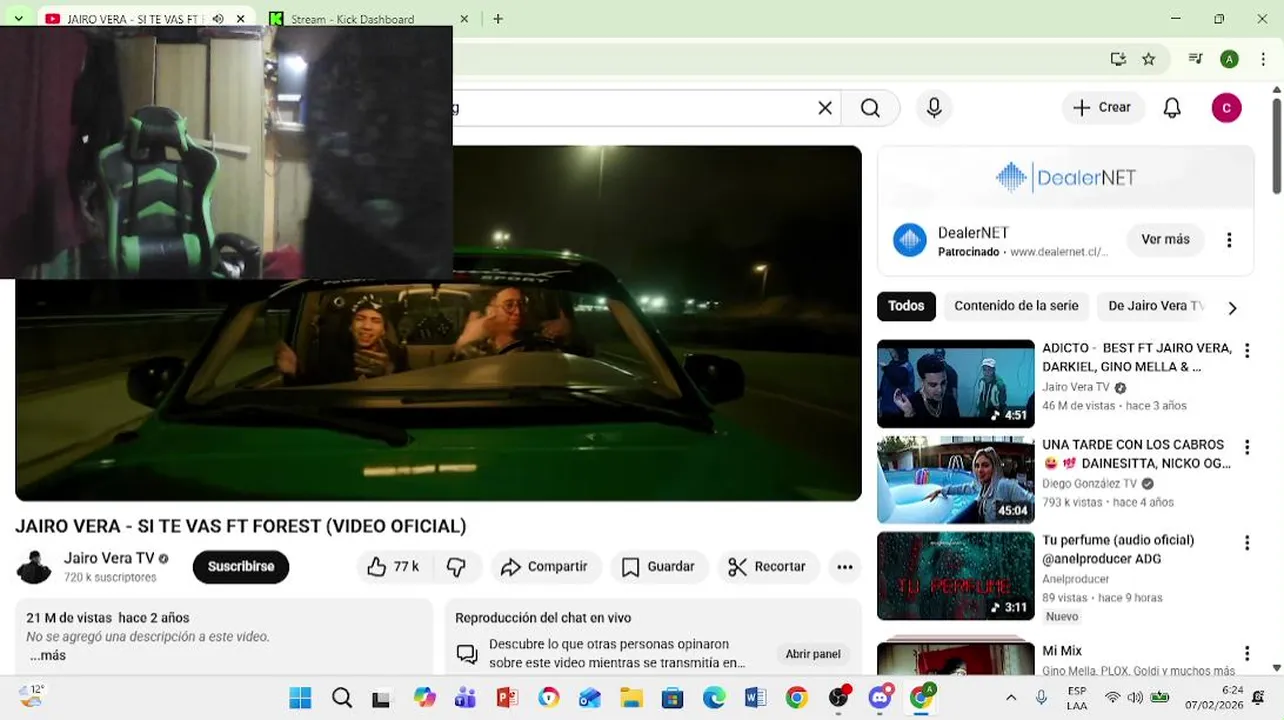Click Compartir to share the video
The width and height of the screenshot is (1284, 720).
point(545,567)
